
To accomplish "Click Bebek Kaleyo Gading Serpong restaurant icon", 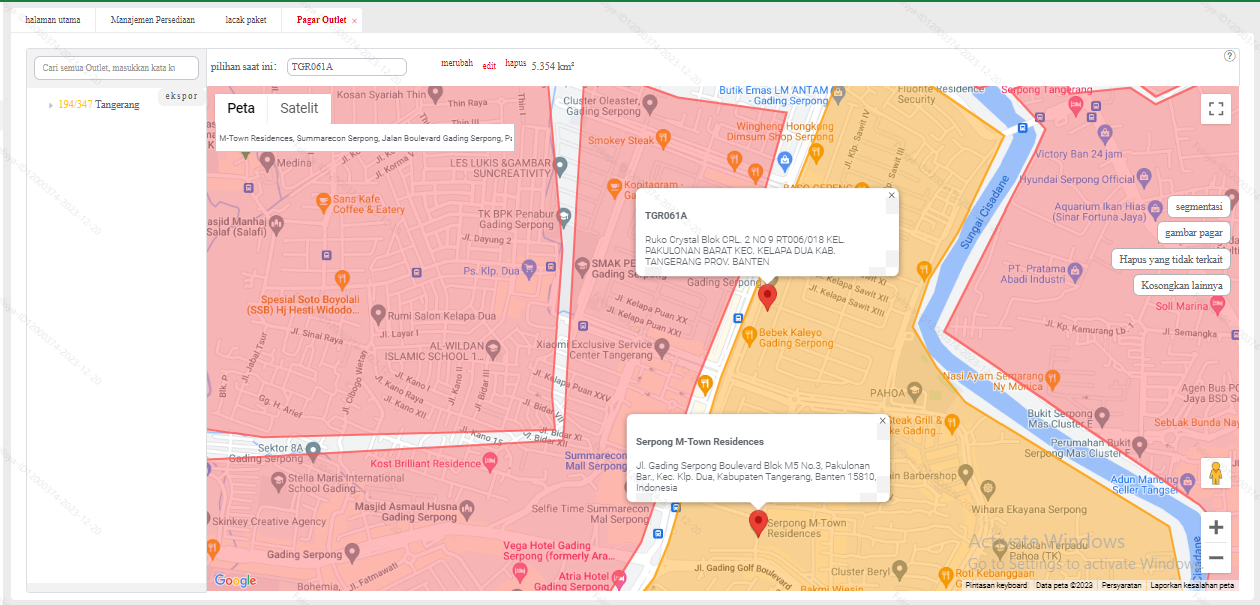I will 748,334.
